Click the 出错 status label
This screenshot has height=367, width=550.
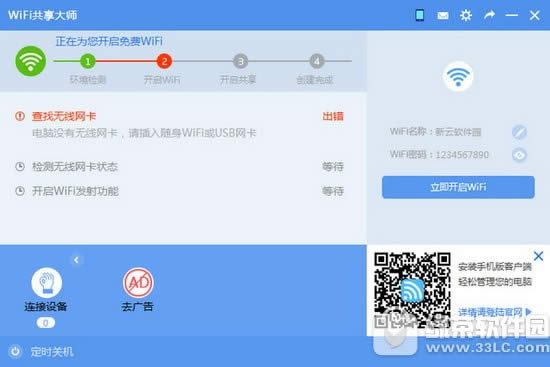[333, 116]
